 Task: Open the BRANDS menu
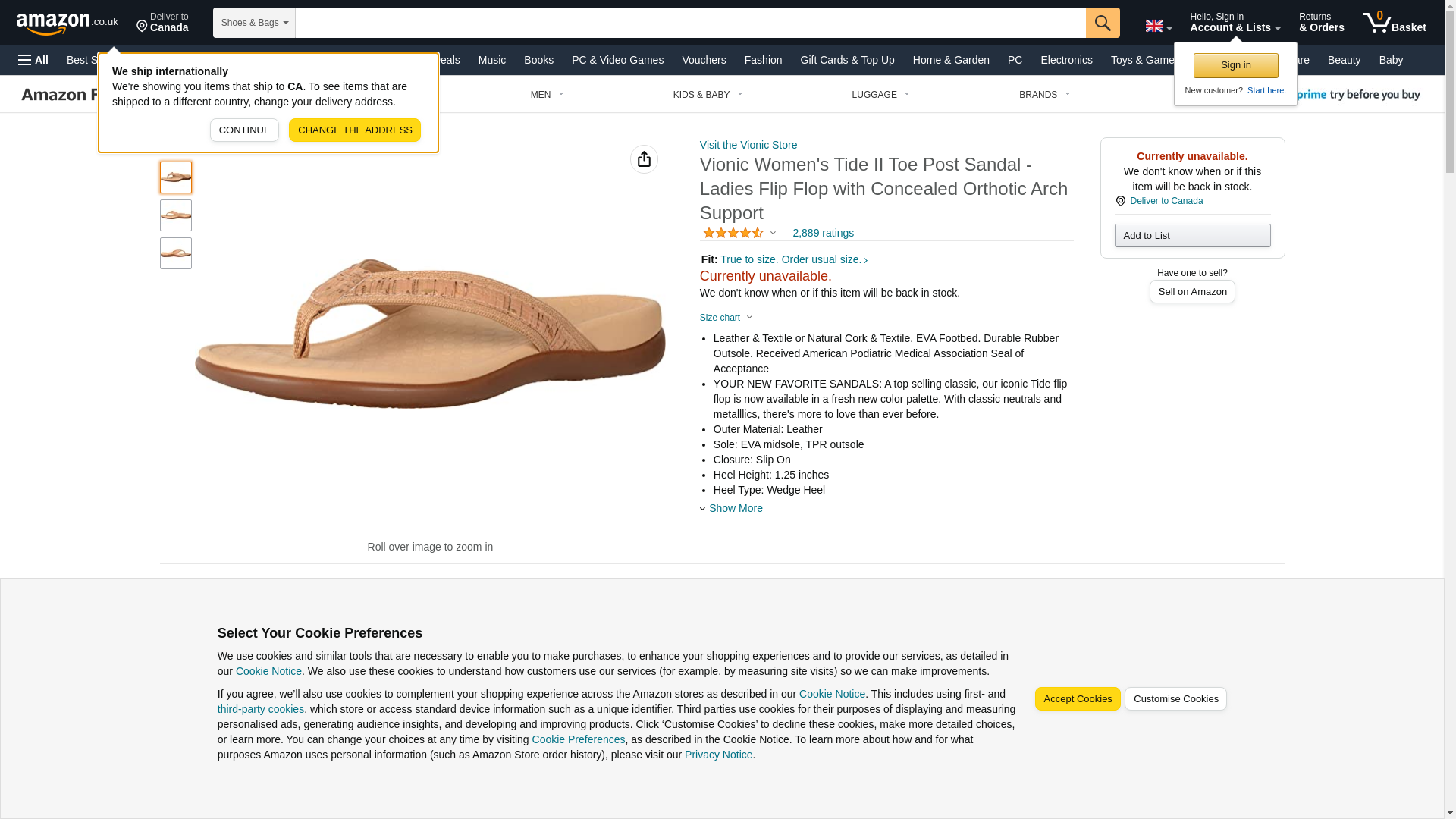tap(1044, 95)
